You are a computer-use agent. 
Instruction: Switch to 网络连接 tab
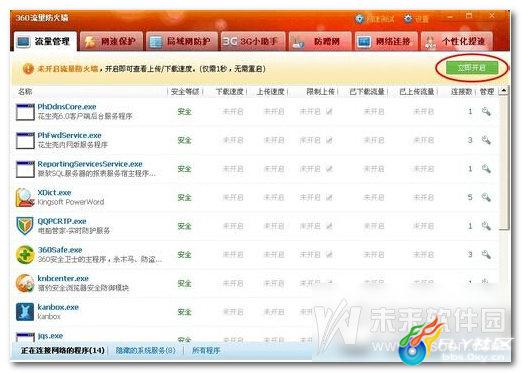point(386,41)
